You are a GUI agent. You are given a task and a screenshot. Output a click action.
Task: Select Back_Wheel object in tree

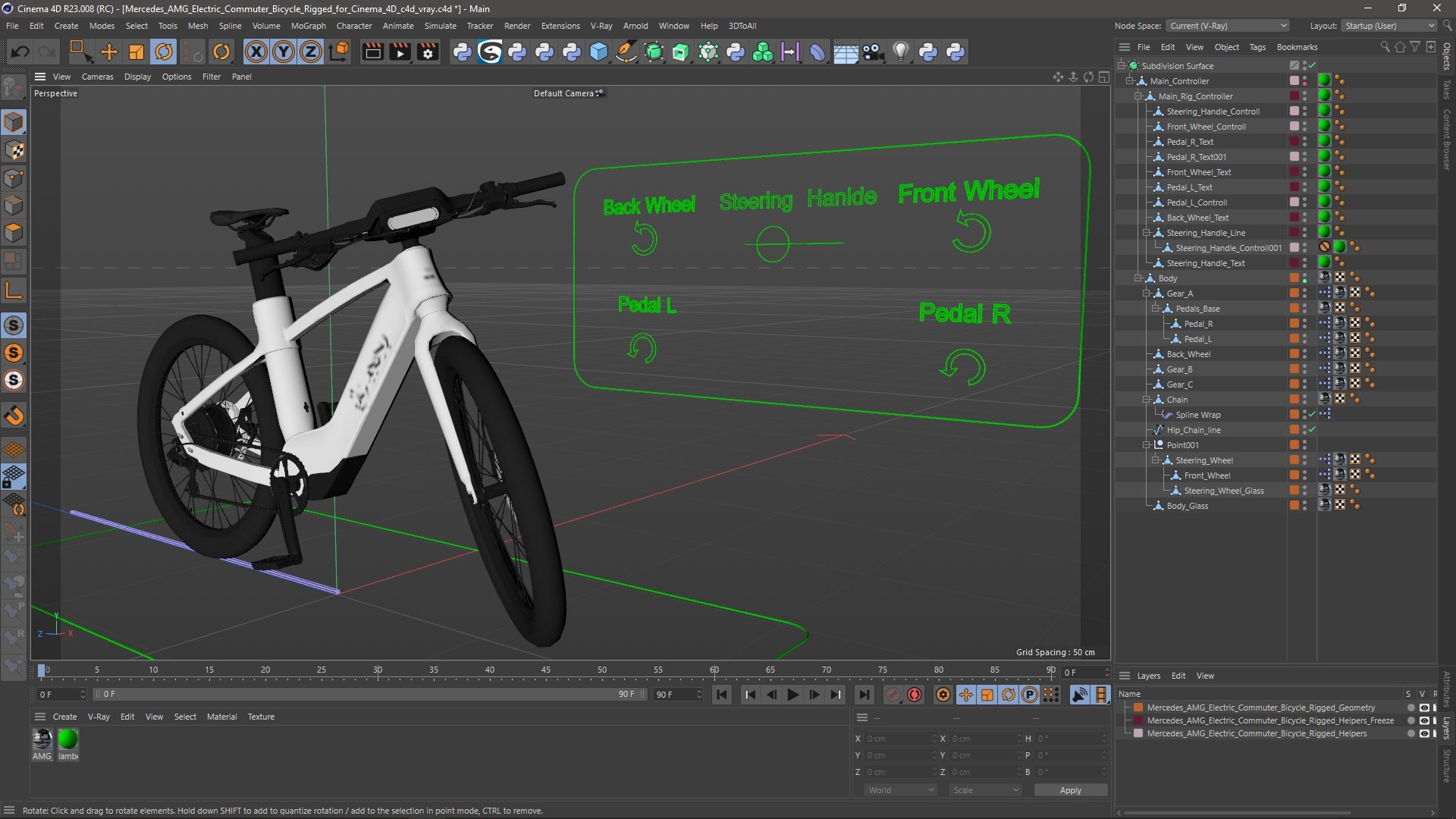[1188, 354]
